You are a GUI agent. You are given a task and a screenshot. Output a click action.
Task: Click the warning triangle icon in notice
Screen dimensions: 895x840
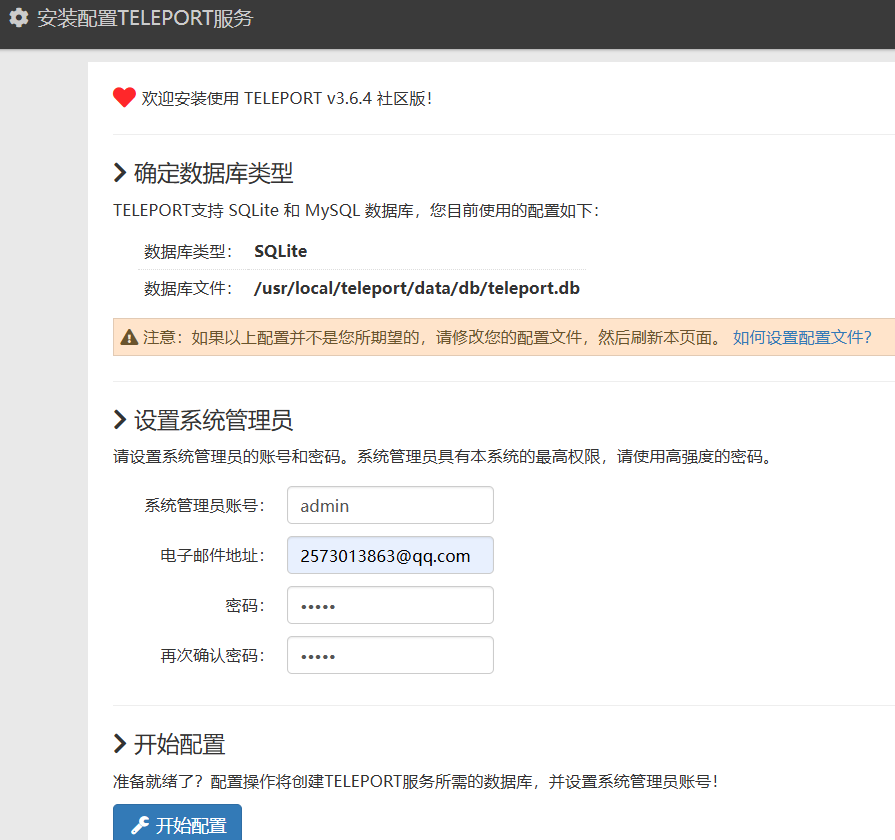click(130, 337)
